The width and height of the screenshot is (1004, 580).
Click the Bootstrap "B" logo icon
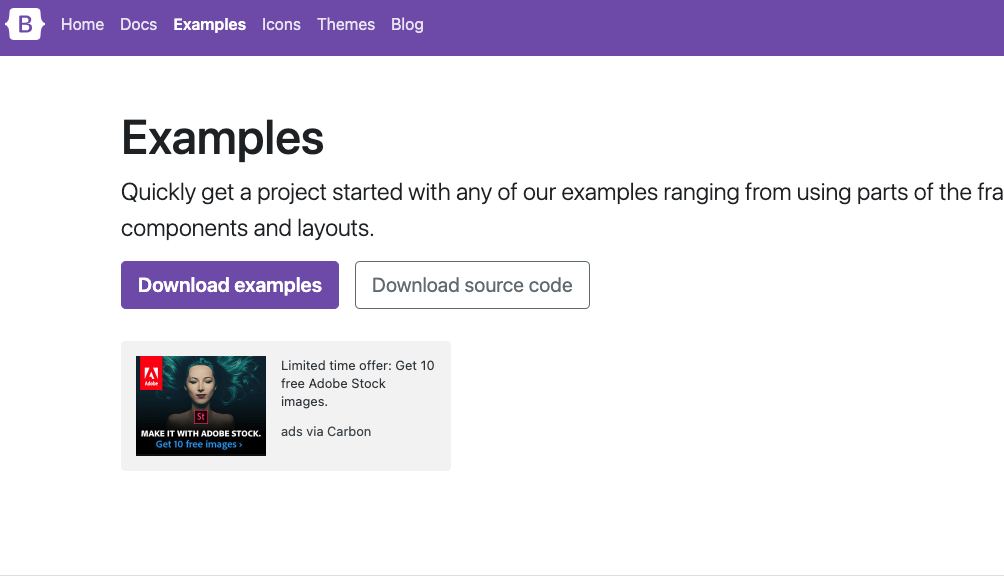[25, 24]
